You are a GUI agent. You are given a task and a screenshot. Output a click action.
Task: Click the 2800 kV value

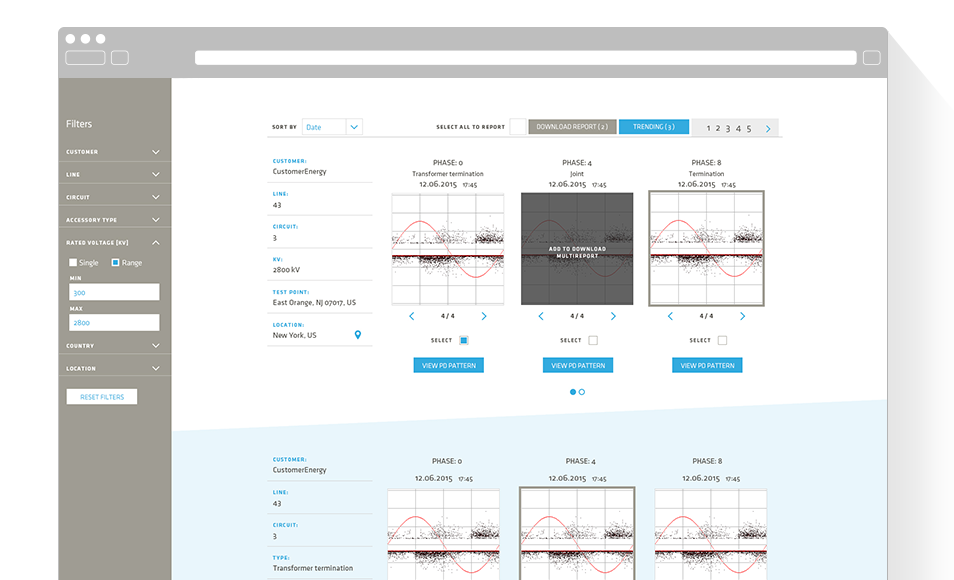tap(286, 270)
